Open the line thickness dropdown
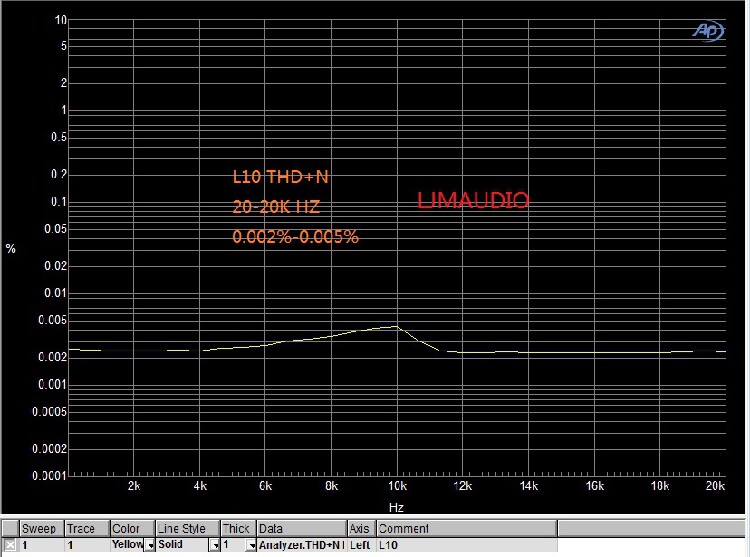Image resolution: width=750 pixels, height=557 pixels. [x=251, y=545]
